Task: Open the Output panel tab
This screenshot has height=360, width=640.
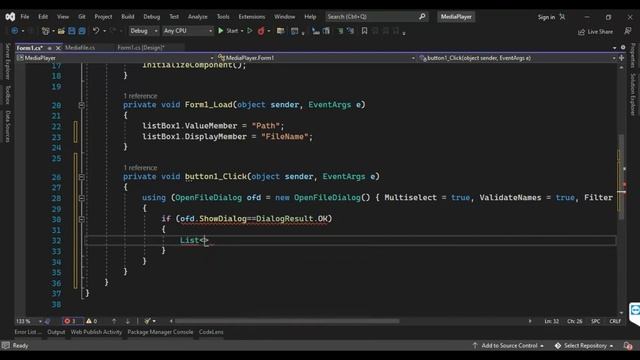Action: 56,332
